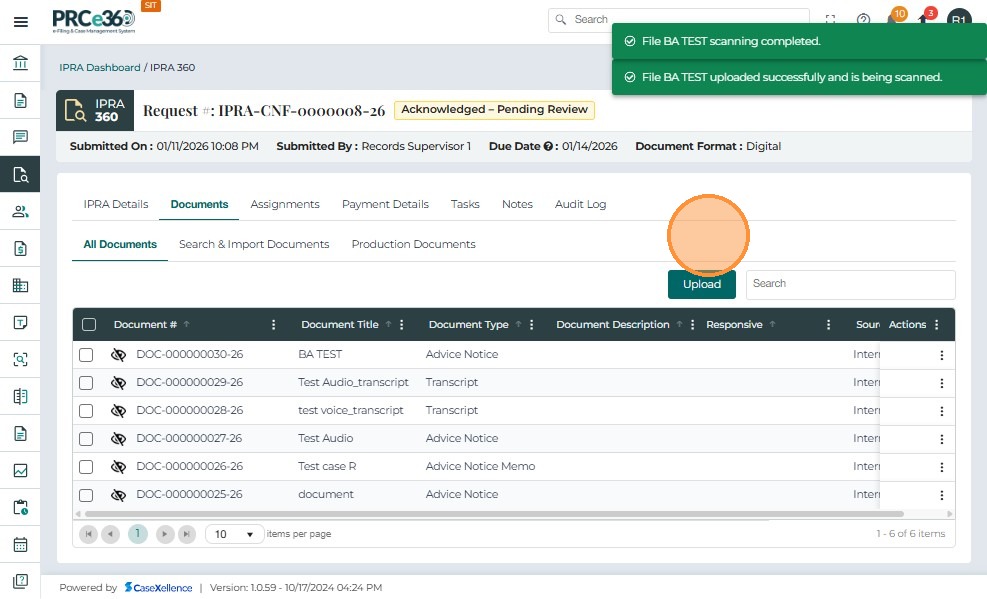Select the checkbox for DOC-000000025-26
Viewport: 987px width, 599px height.
pos(86,495)
